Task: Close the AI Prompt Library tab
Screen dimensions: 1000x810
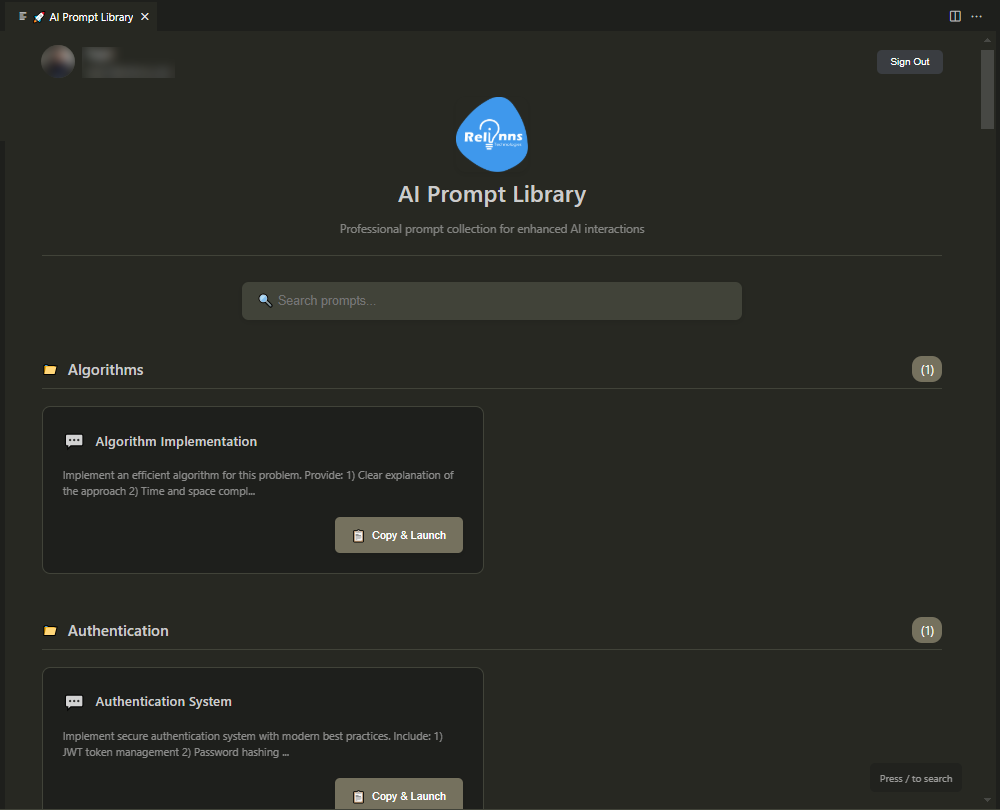Action: point(145,17)
